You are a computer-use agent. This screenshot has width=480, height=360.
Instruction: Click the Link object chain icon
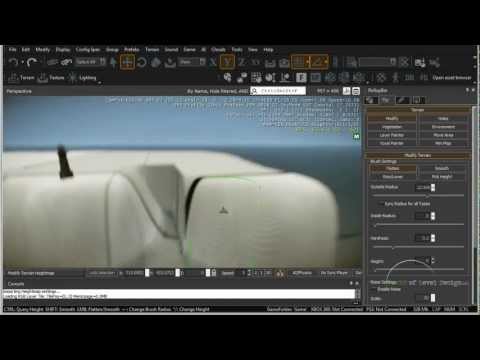[x=53, y=62]
